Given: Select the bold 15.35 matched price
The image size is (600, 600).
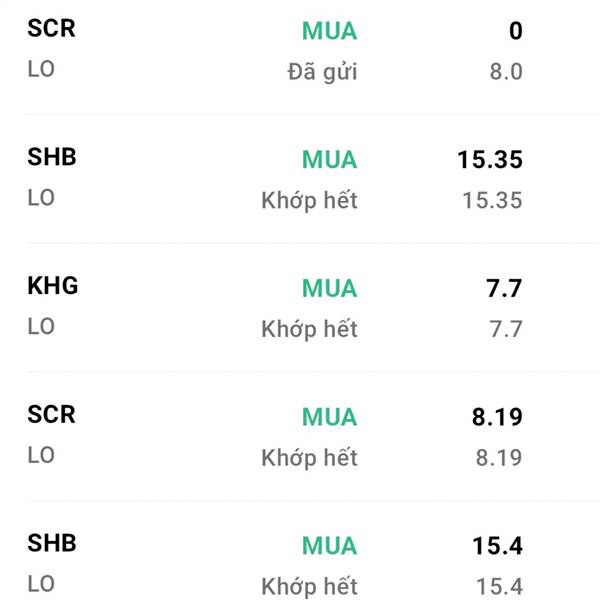Looking at the screenshot, I should pos(490,160).
